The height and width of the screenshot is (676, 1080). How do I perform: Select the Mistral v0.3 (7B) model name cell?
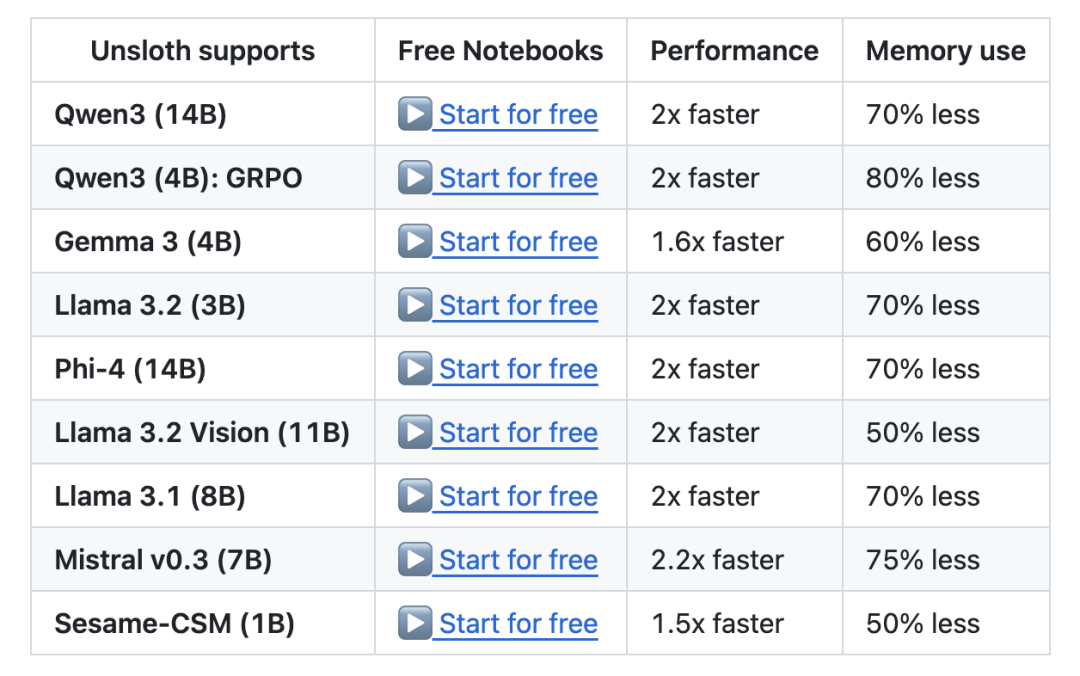(x=202, y=560)
